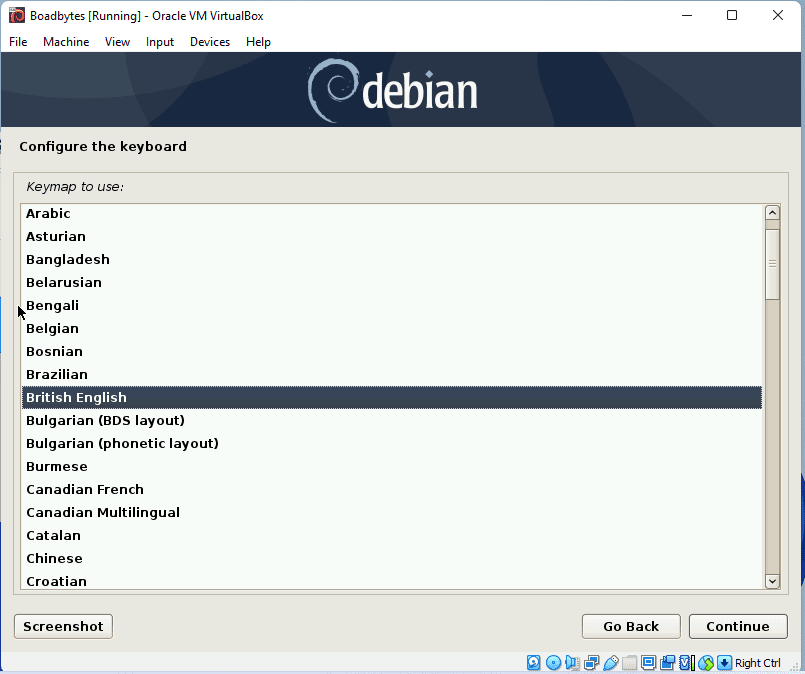Click the CPU virtualization status icon
Image resolution: width=805 pixels, height=674 pixels.
click(686, 663)
